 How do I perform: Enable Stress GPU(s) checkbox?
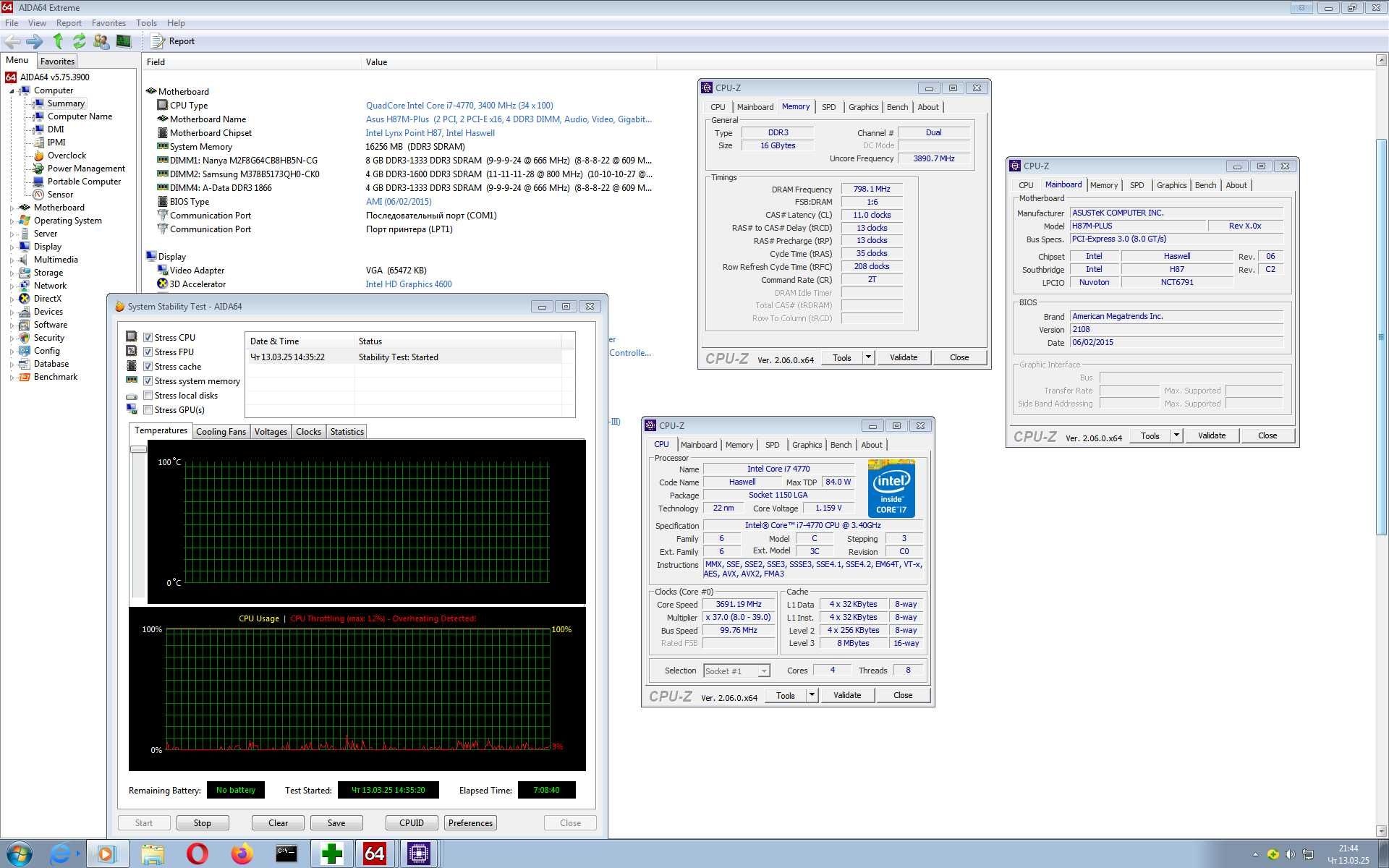(x=148, y=410)
